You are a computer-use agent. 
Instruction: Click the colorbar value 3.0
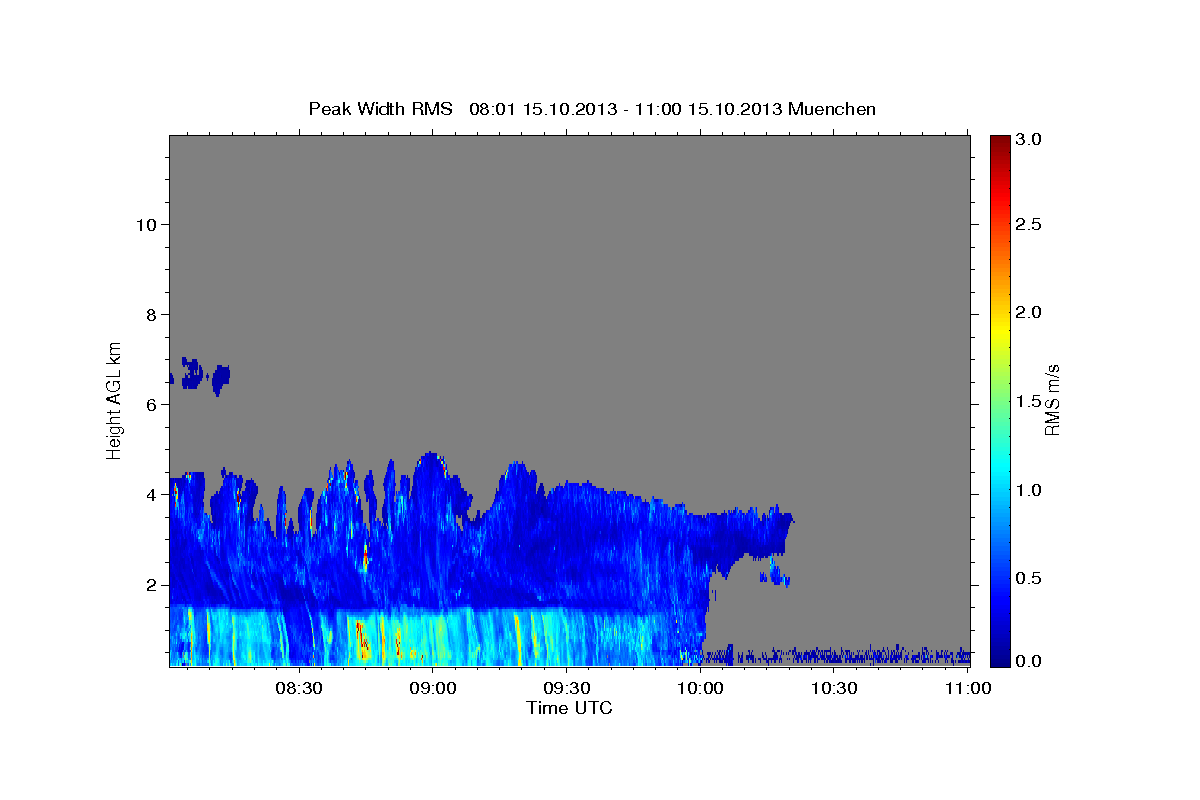(x=1029, y=140)
